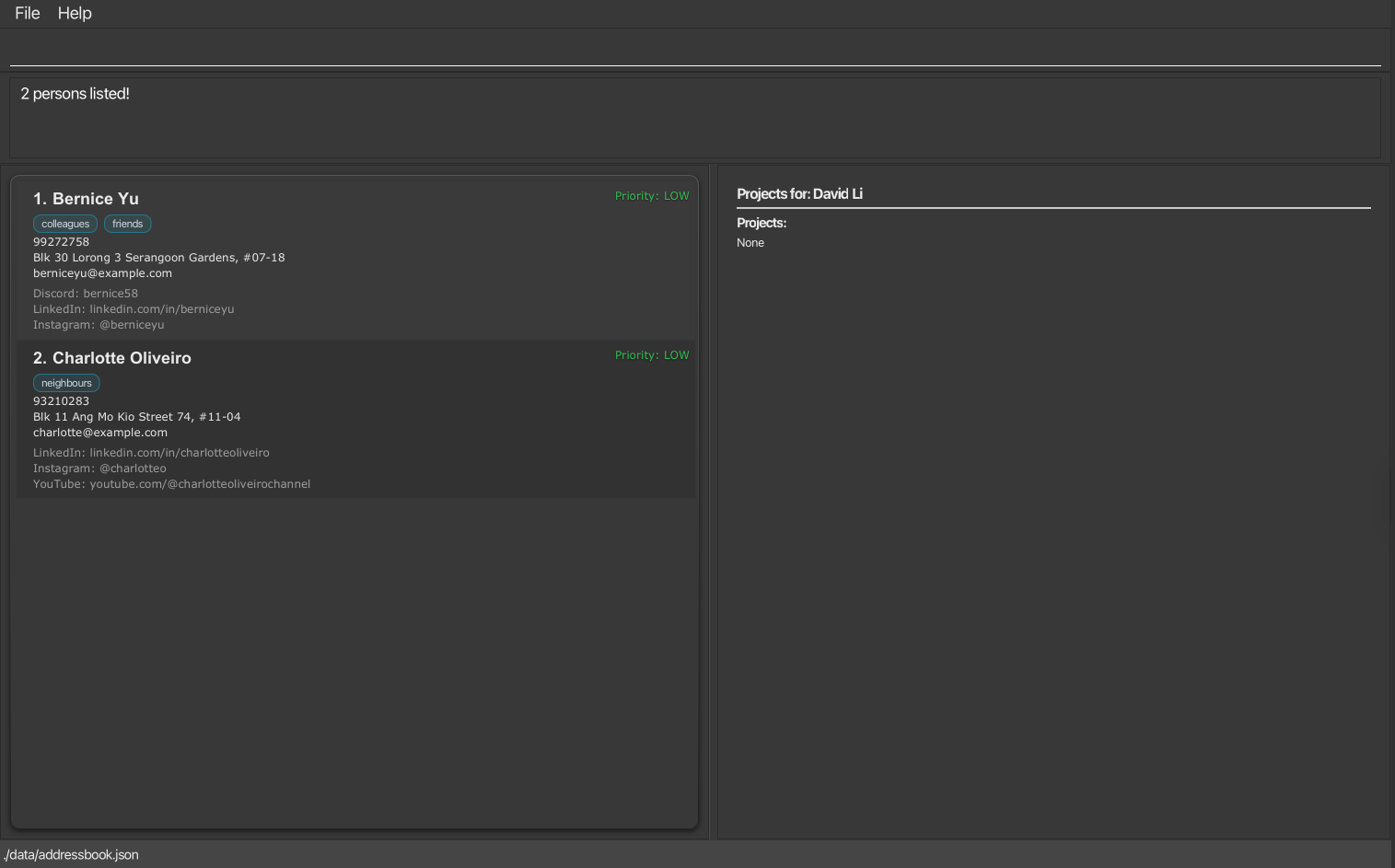The width and height of the screenshot is (1395, 868).
Task: Click the Priority LOW label on Charlotte Oliveiro
Action: [652, 354]
